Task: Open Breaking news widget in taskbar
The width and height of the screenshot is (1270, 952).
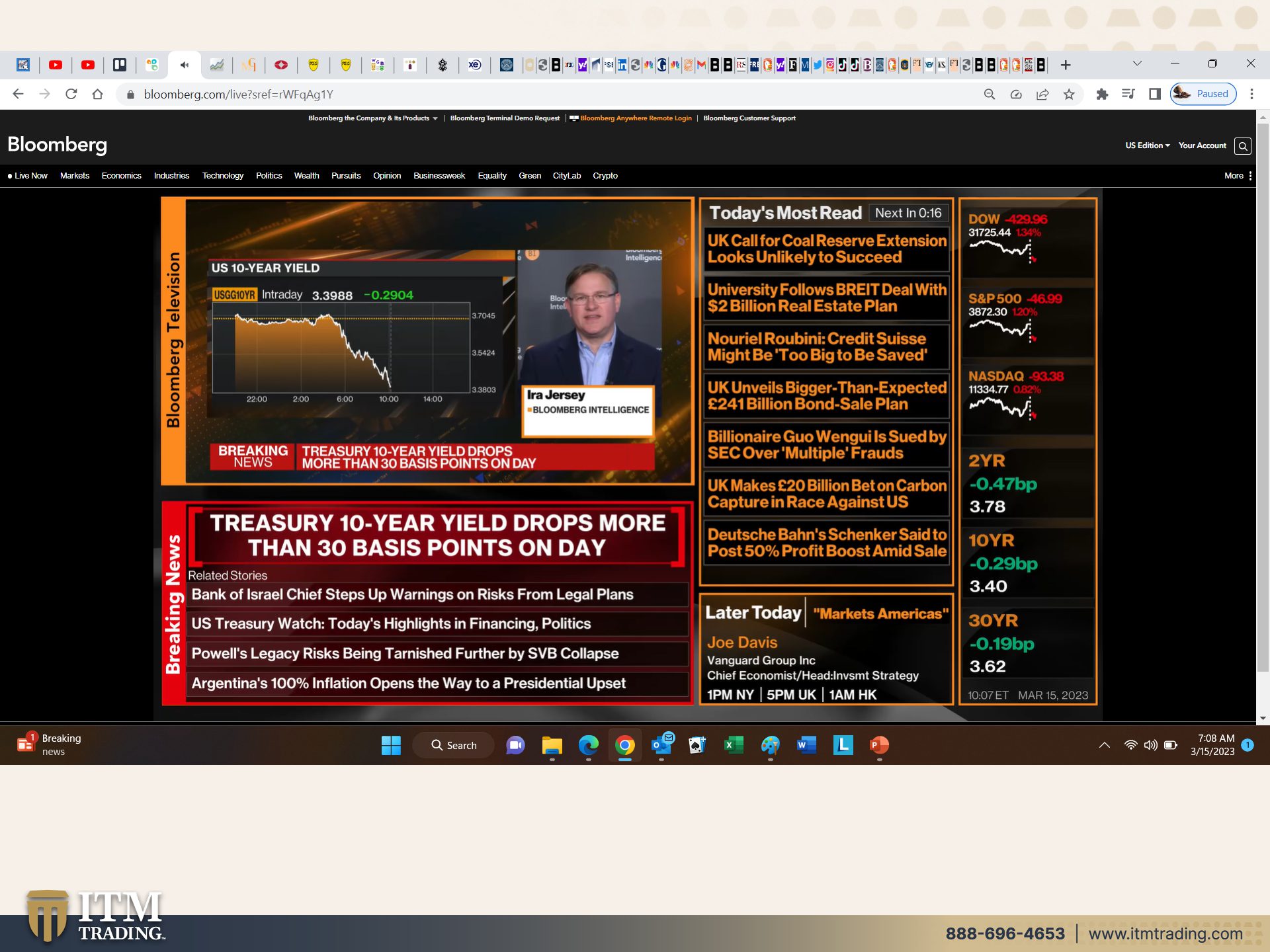Action: pos(50,744)
